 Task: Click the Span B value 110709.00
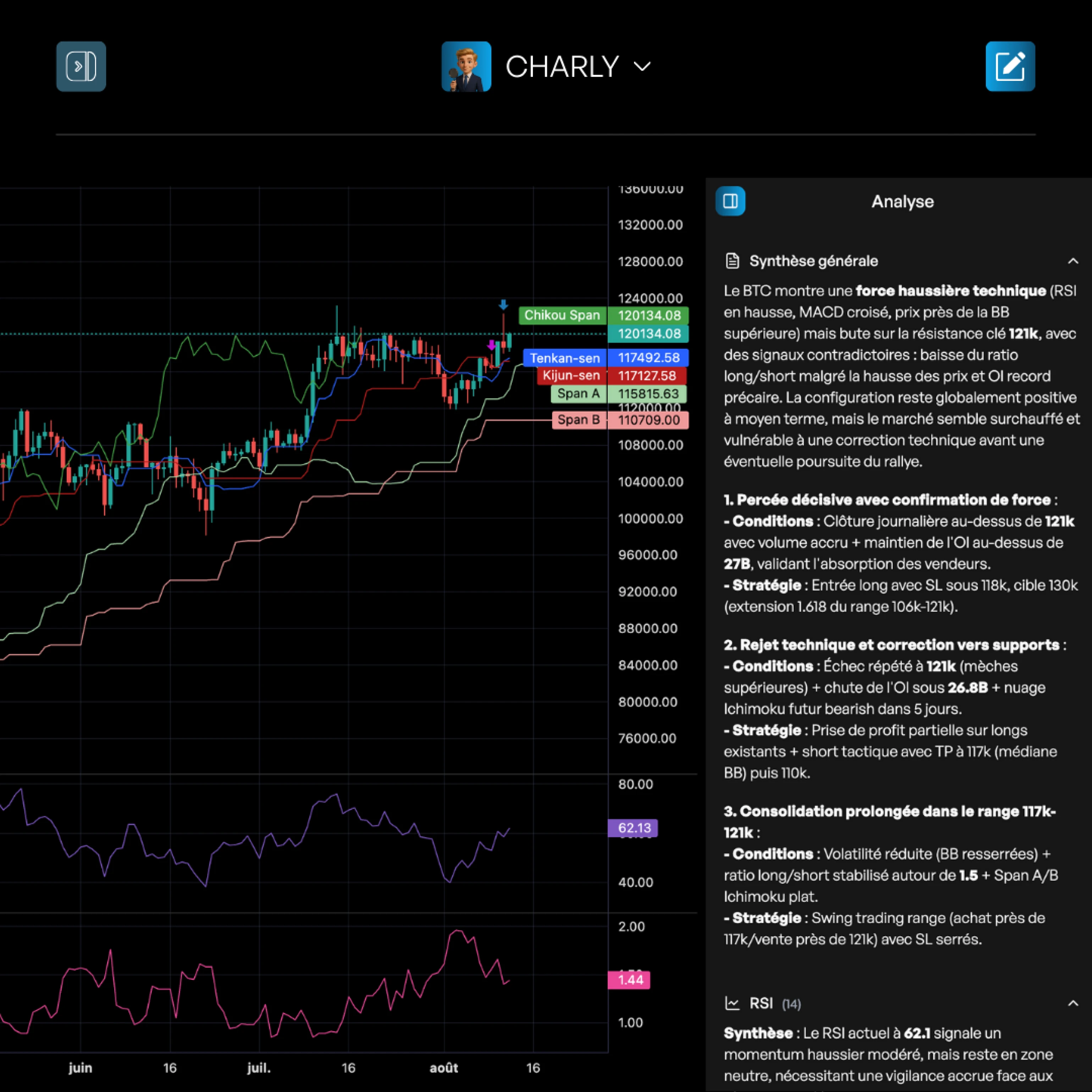(x=648, y=420)
